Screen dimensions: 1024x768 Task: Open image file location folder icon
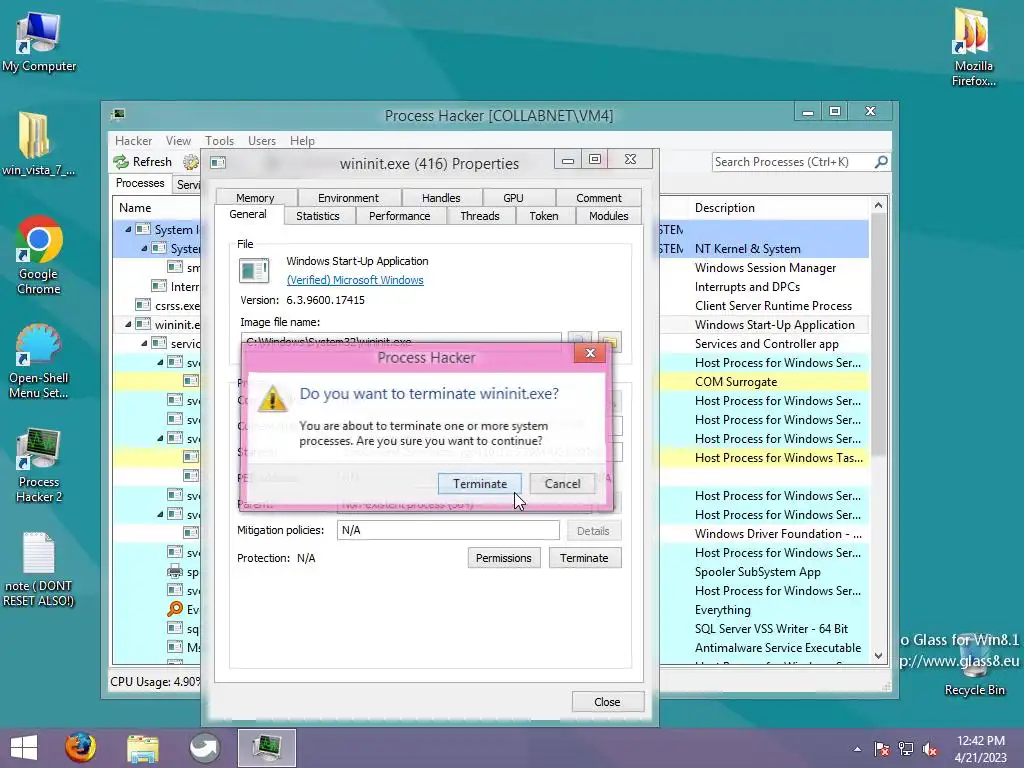point(609,342)
